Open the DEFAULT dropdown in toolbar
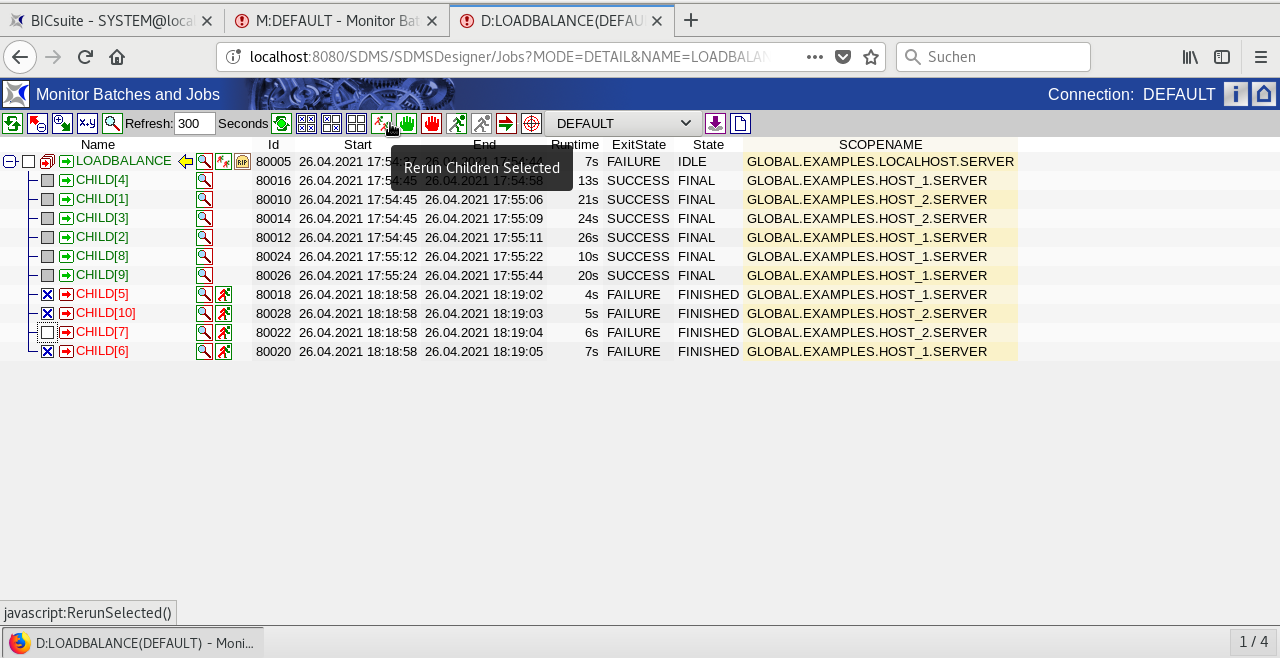Viewport: 1280px width, 658px height. (x=624, y=123)
